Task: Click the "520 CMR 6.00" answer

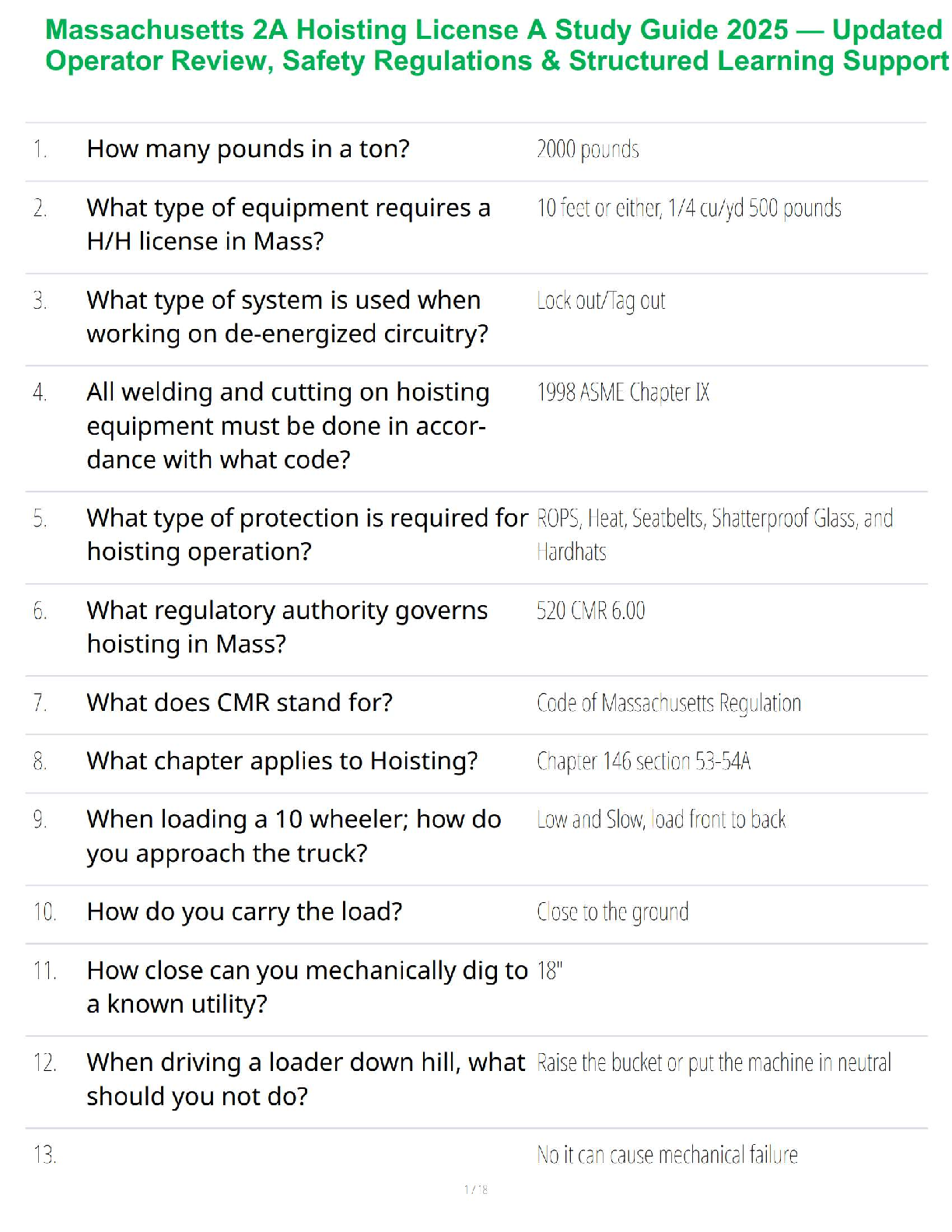Action: tap(590, 611)
